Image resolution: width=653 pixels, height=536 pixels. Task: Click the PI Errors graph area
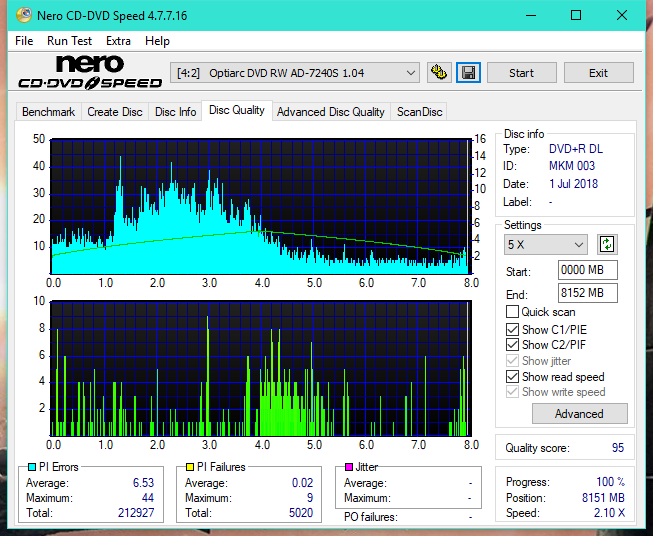[261, 207]
